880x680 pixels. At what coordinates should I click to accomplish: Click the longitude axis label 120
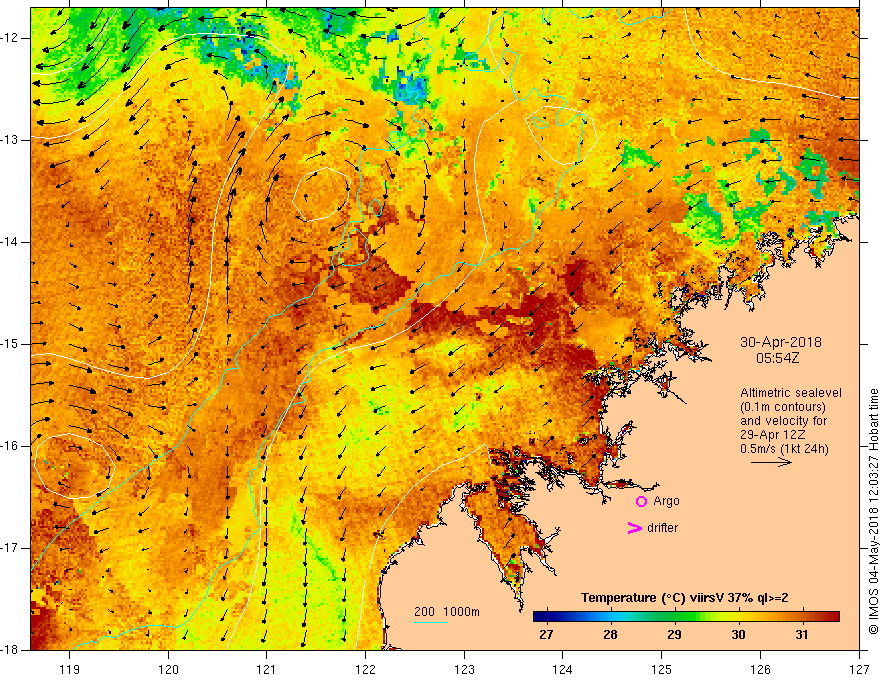pos(168,669)
